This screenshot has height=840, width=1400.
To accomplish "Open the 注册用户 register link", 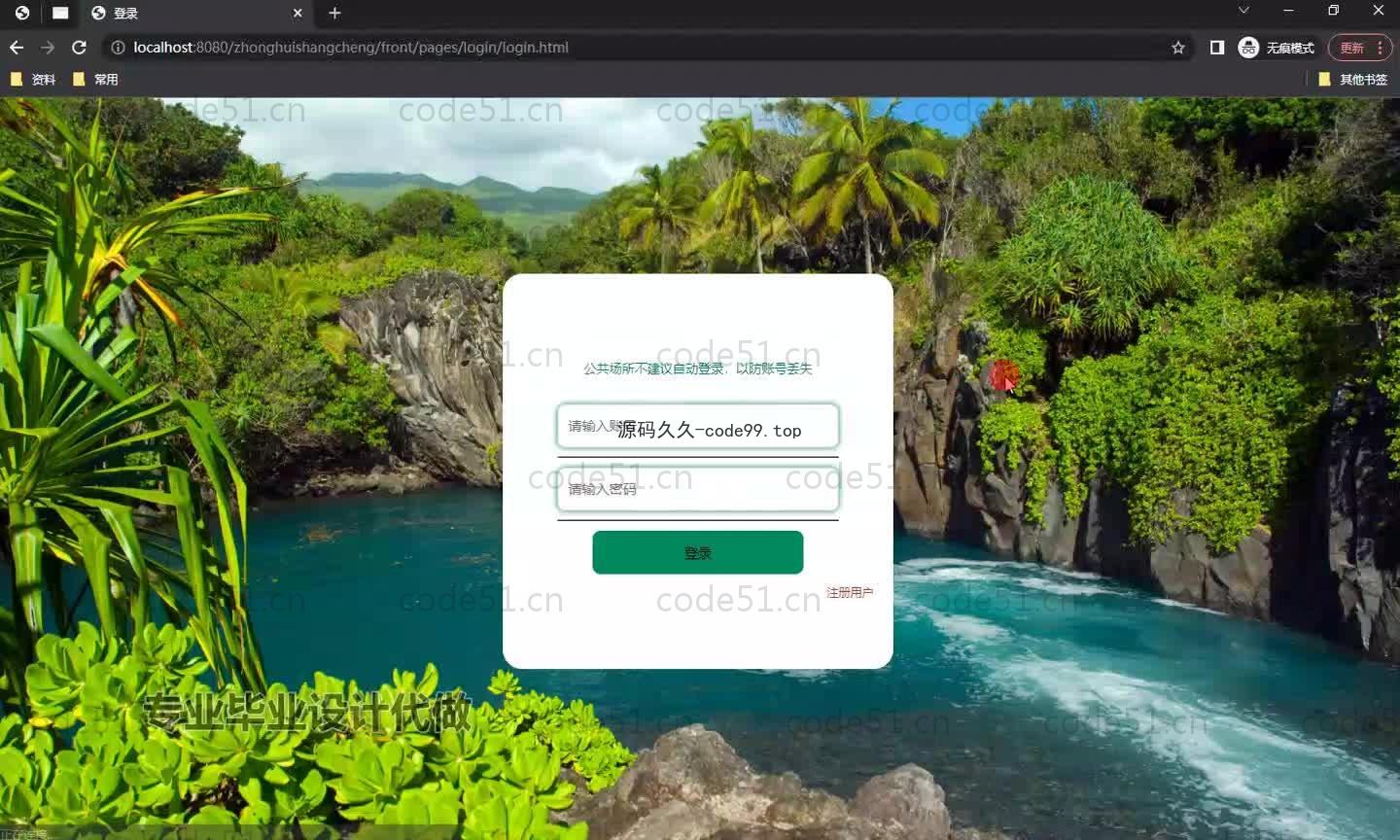I will coord(850,592).
